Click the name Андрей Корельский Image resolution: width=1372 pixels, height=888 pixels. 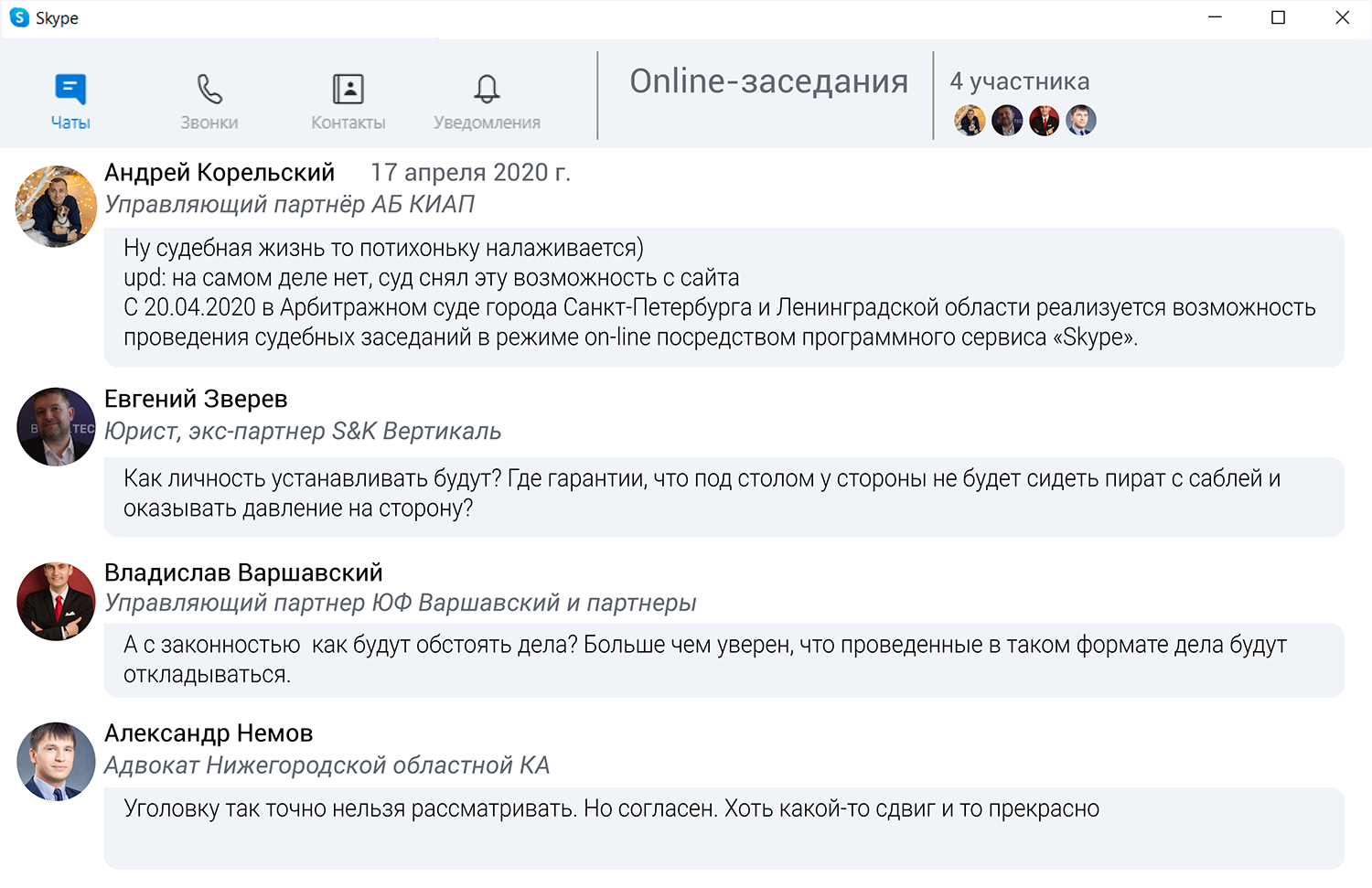click(x=220, y=172)
